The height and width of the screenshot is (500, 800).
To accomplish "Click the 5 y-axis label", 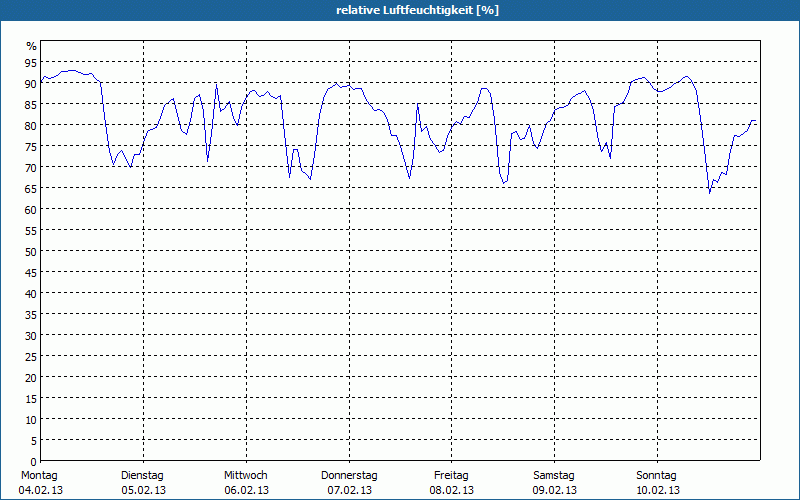I will tap(34, 440).
